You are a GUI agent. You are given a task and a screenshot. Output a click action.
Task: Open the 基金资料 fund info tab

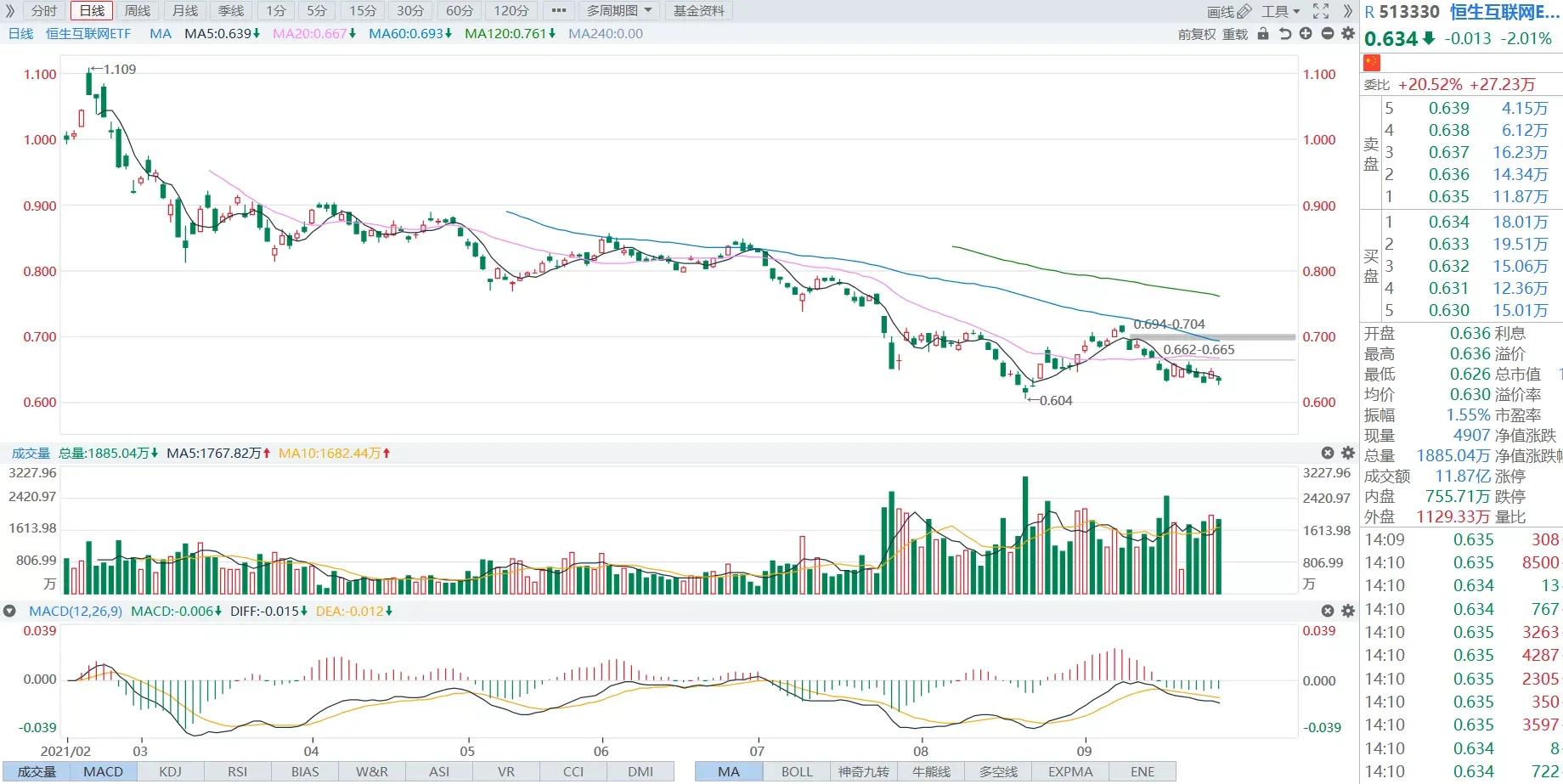(699, 11)
